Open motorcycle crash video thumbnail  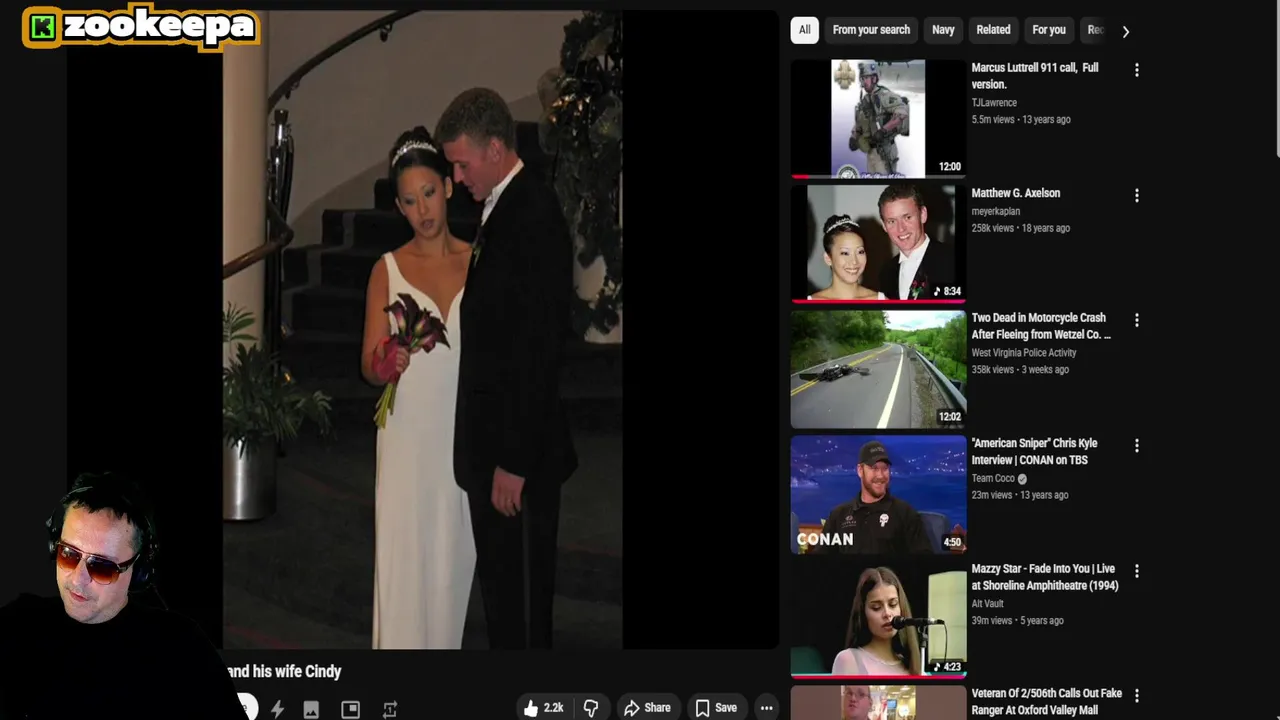(878, 369)
